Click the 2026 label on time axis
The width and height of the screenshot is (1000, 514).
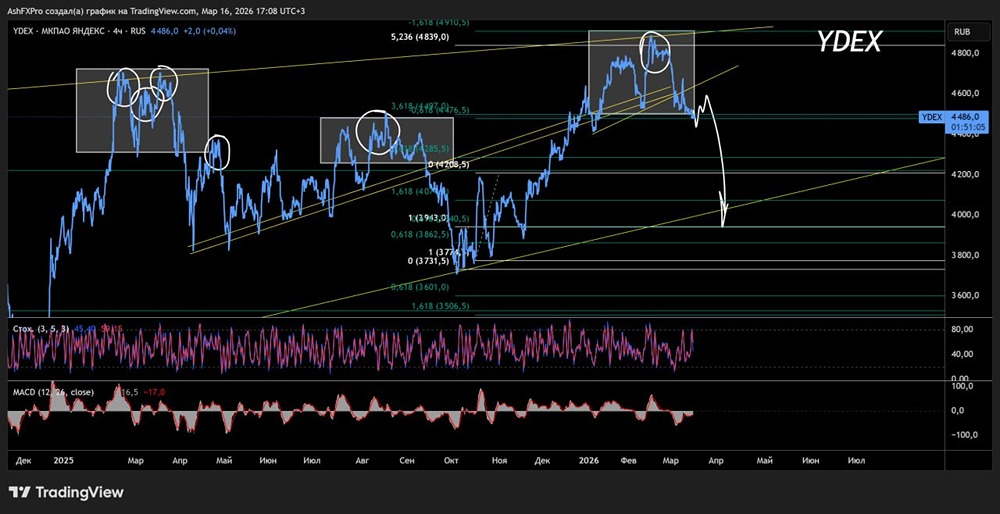click(588, 460)
